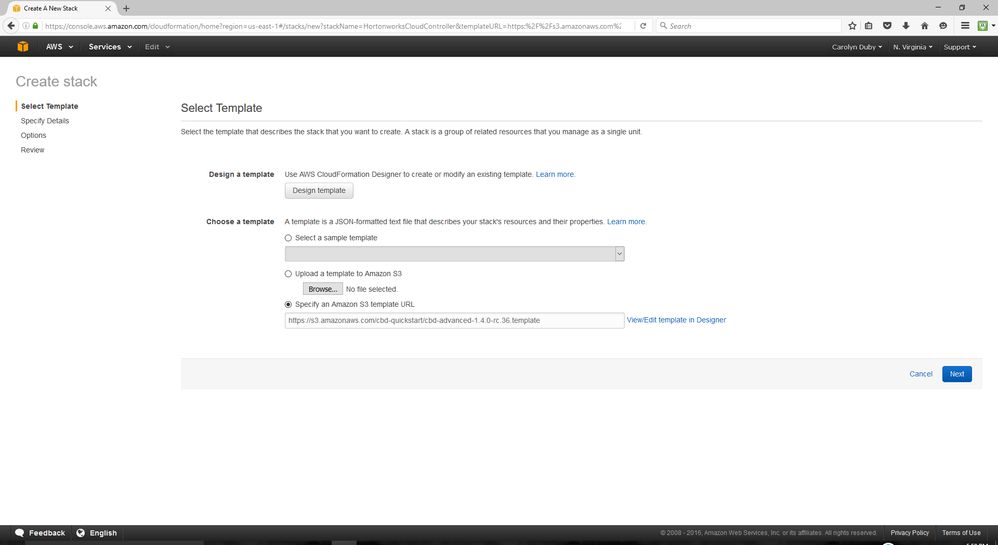998x545 pixels.
Task: Select Upload a template to Amazon S3 radio
Action: click(x=288, y=274)
